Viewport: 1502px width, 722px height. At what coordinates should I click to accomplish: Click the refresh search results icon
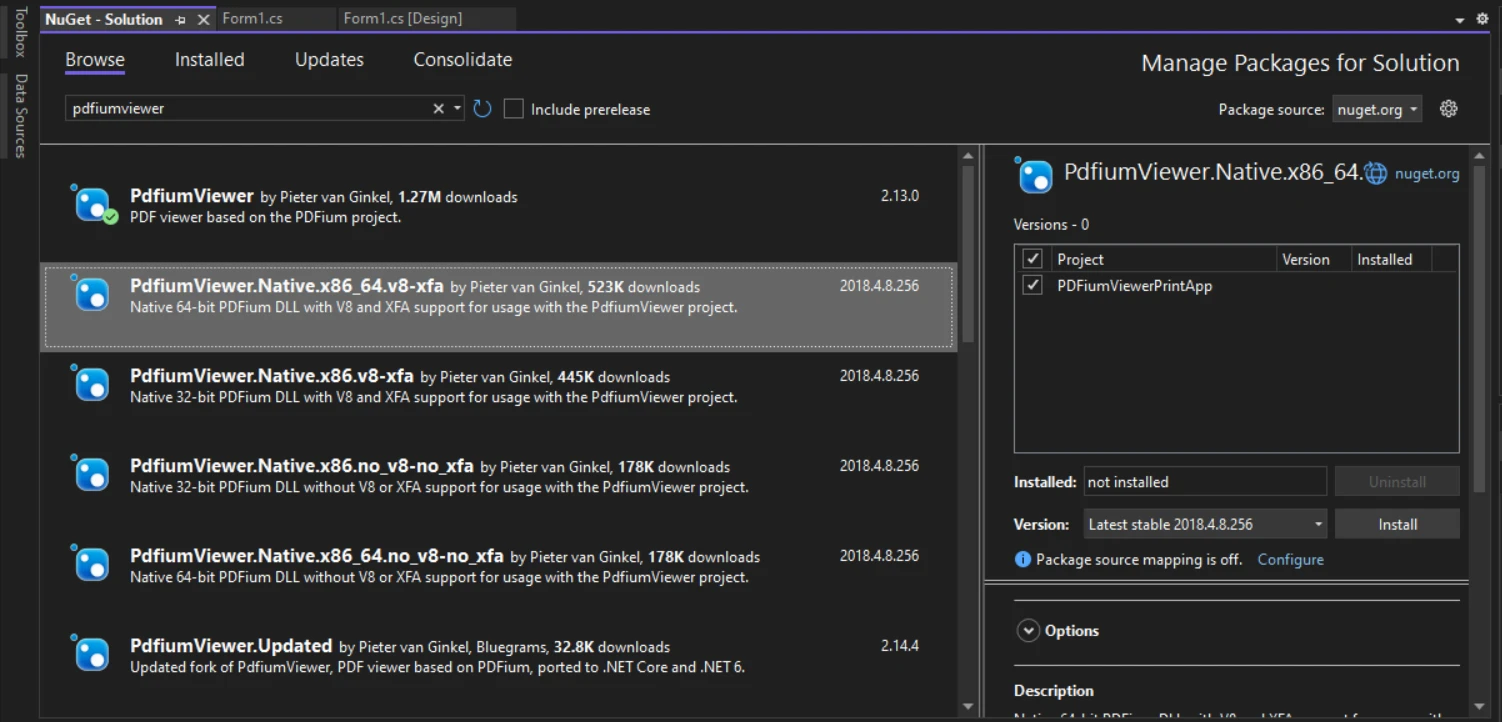coord(482,109)
